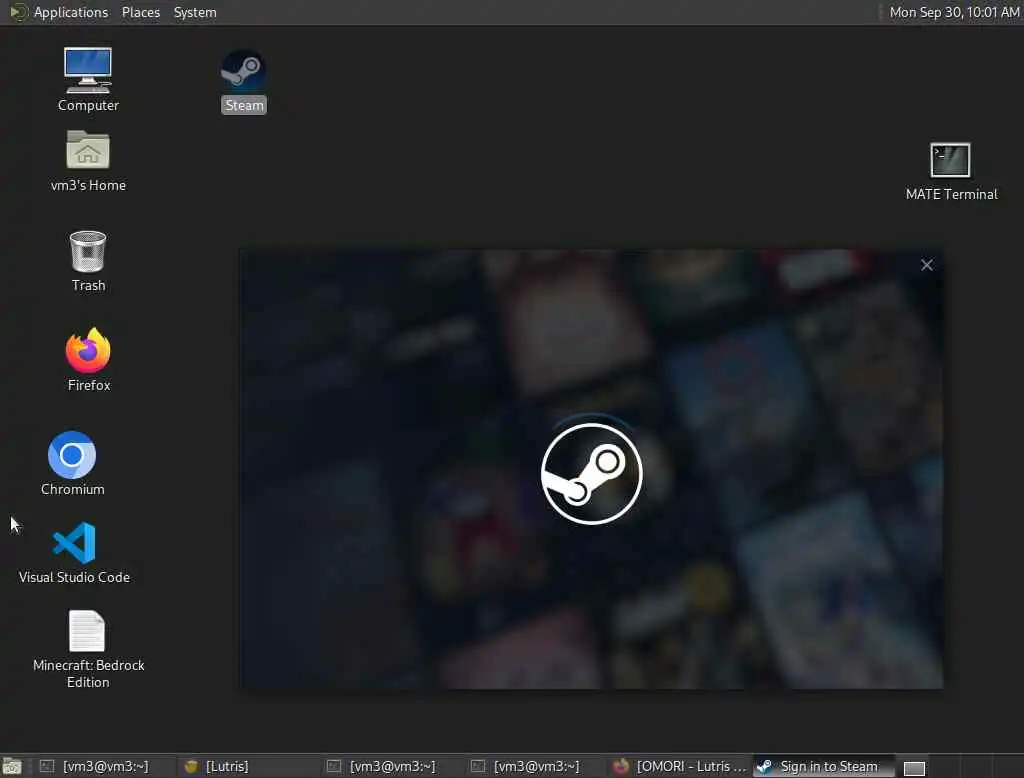Close the Steam loading window
The height and width of the screenshot is (778, 1024).
pos(927,265)
